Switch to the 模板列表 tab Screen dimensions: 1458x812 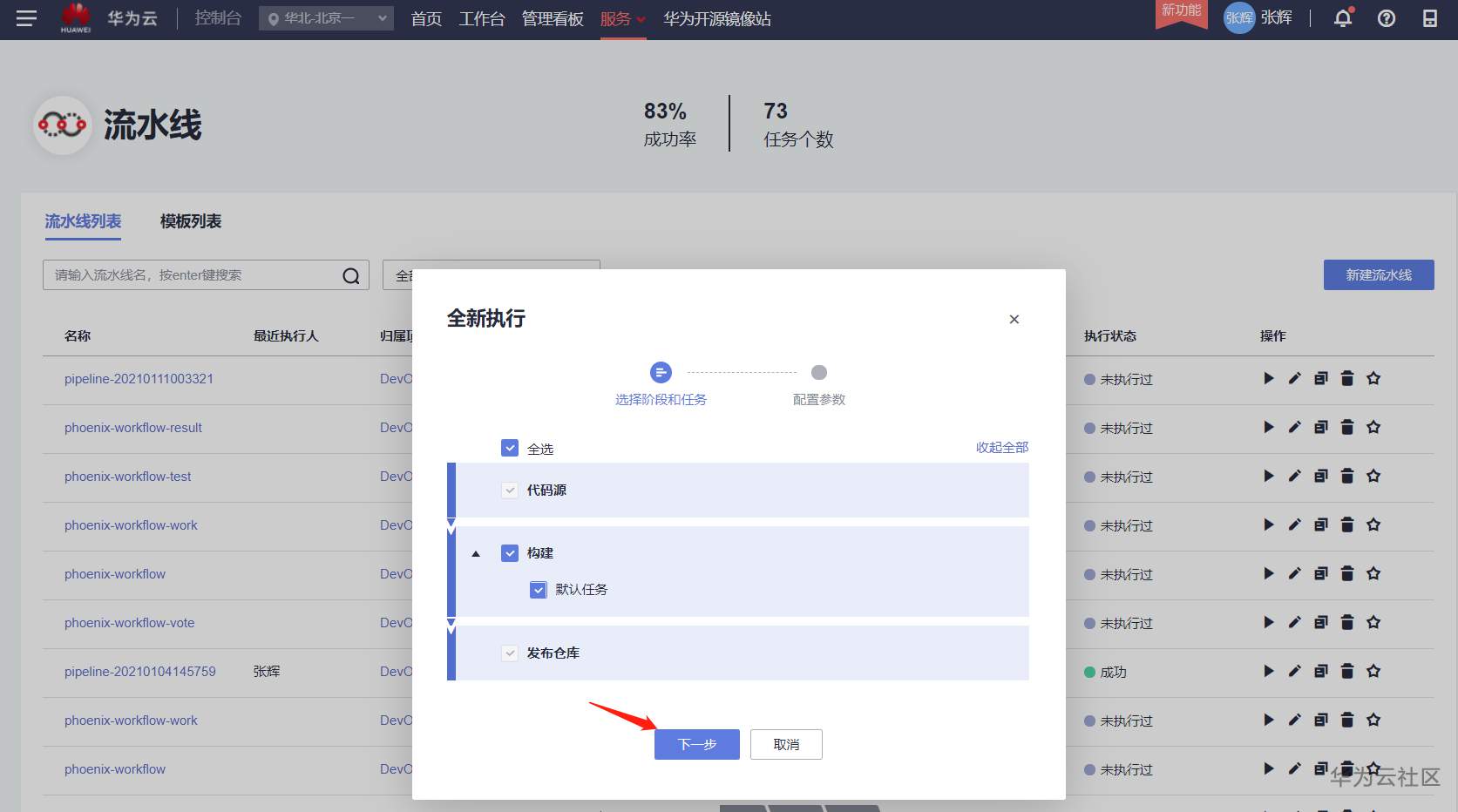click(x=191, y=221)
